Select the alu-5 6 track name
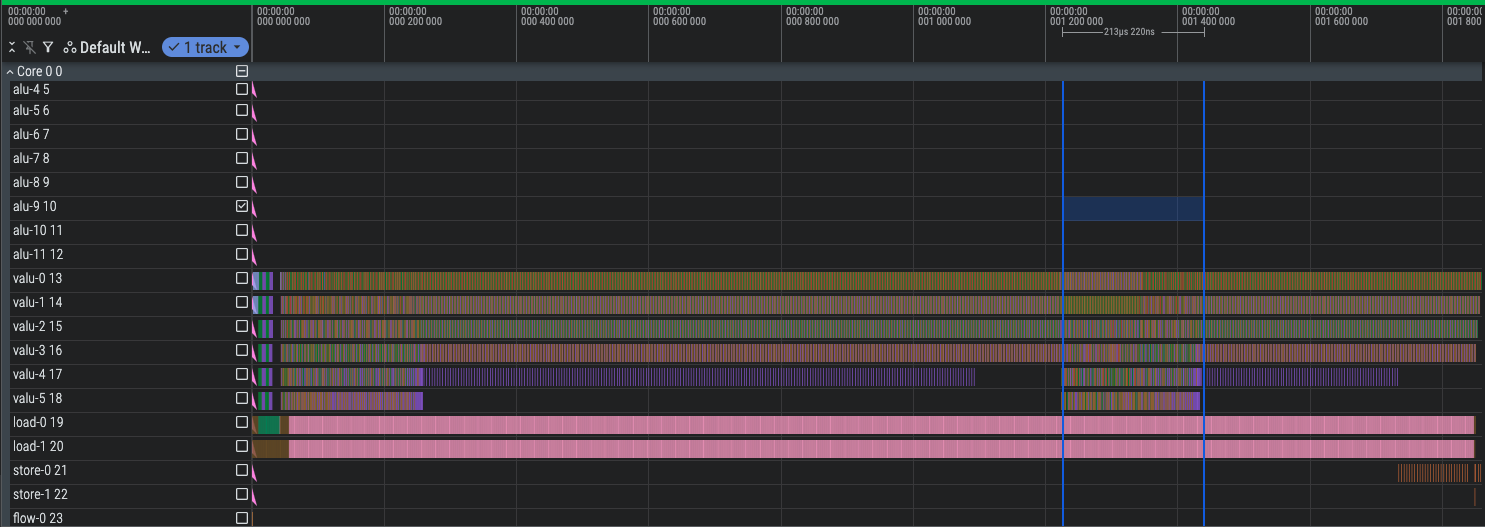This screenshot has width=1485, height=527. 31,110
